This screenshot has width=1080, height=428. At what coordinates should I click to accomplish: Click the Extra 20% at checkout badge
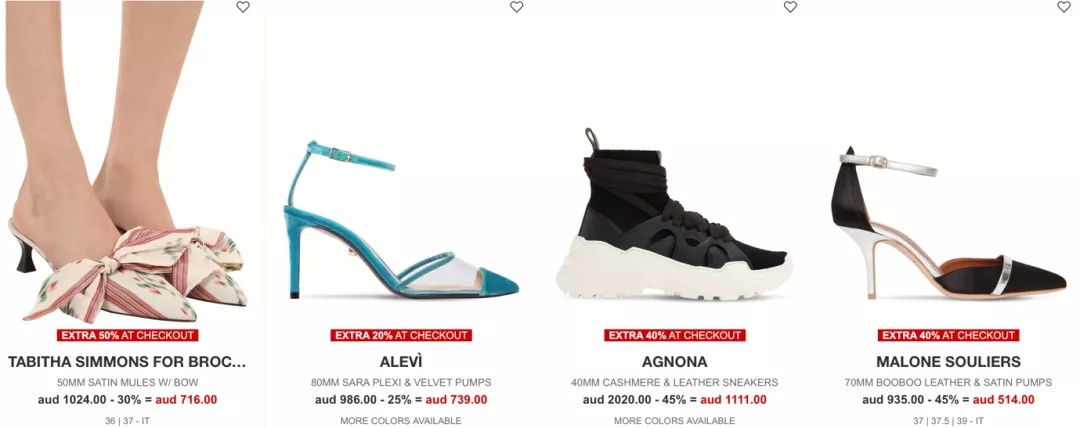pos(401,336)
